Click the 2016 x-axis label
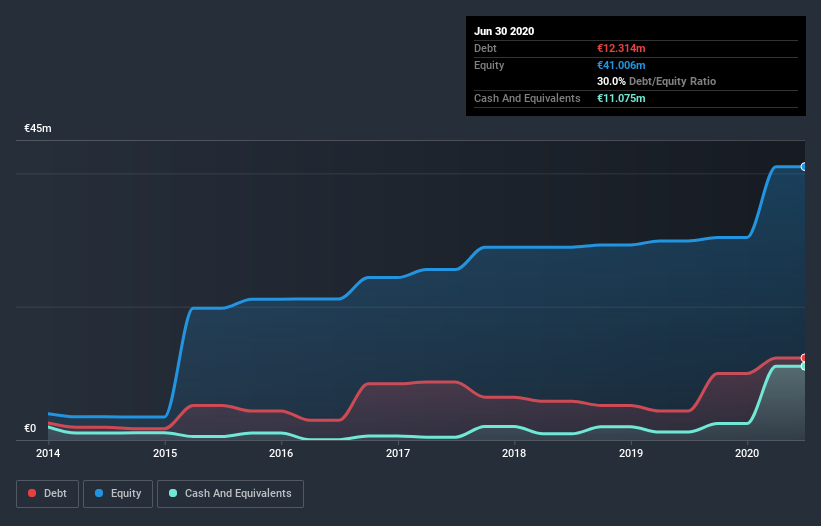821x526 pixels. 281,453
